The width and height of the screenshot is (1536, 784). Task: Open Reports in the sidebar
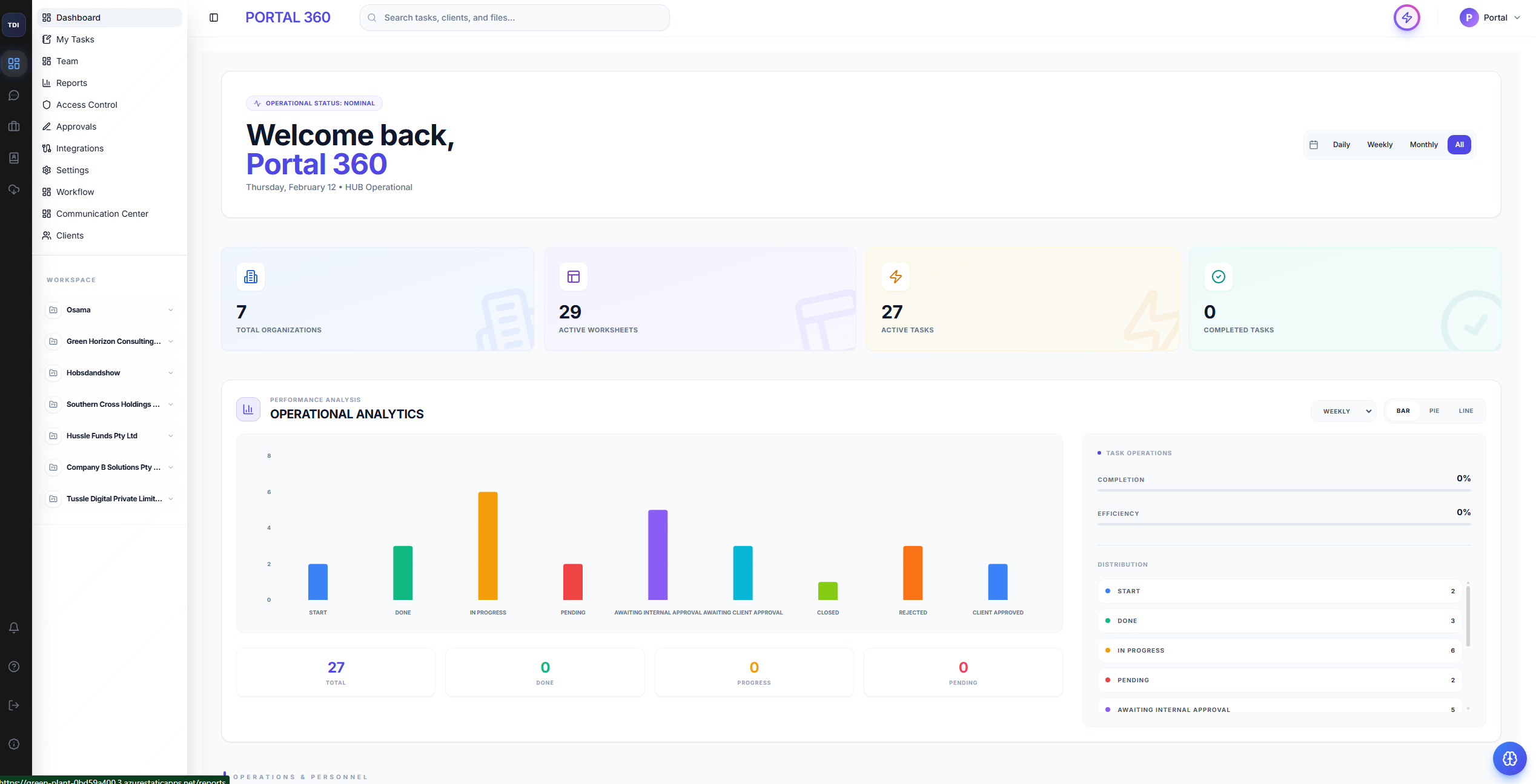pyautogui.click(x=110, y=83)
